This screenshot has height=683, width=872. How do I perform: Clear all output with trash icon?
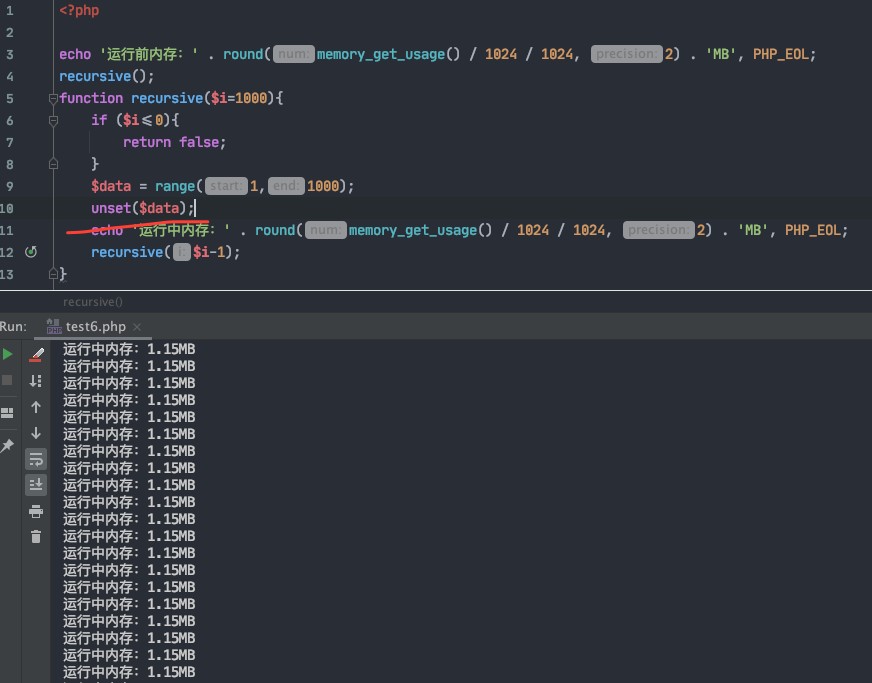[36, 537]
